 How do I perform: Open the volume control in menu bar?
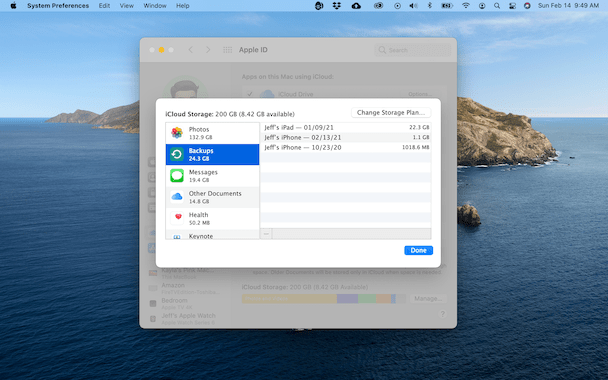pos(413,5)
